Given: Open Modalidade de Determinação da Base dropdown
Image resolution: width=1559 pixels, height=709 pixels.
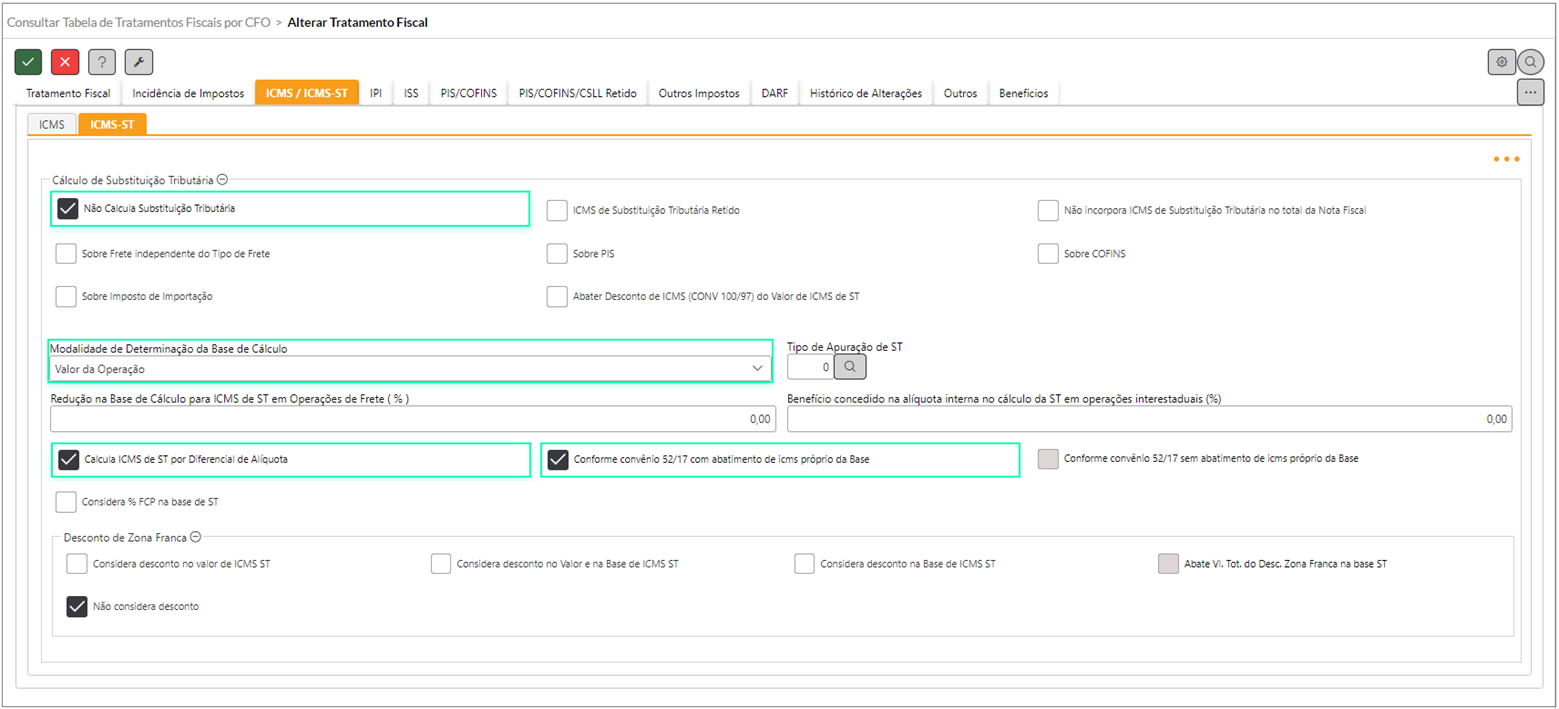Looking at the screenshot, I should (410, 369).
